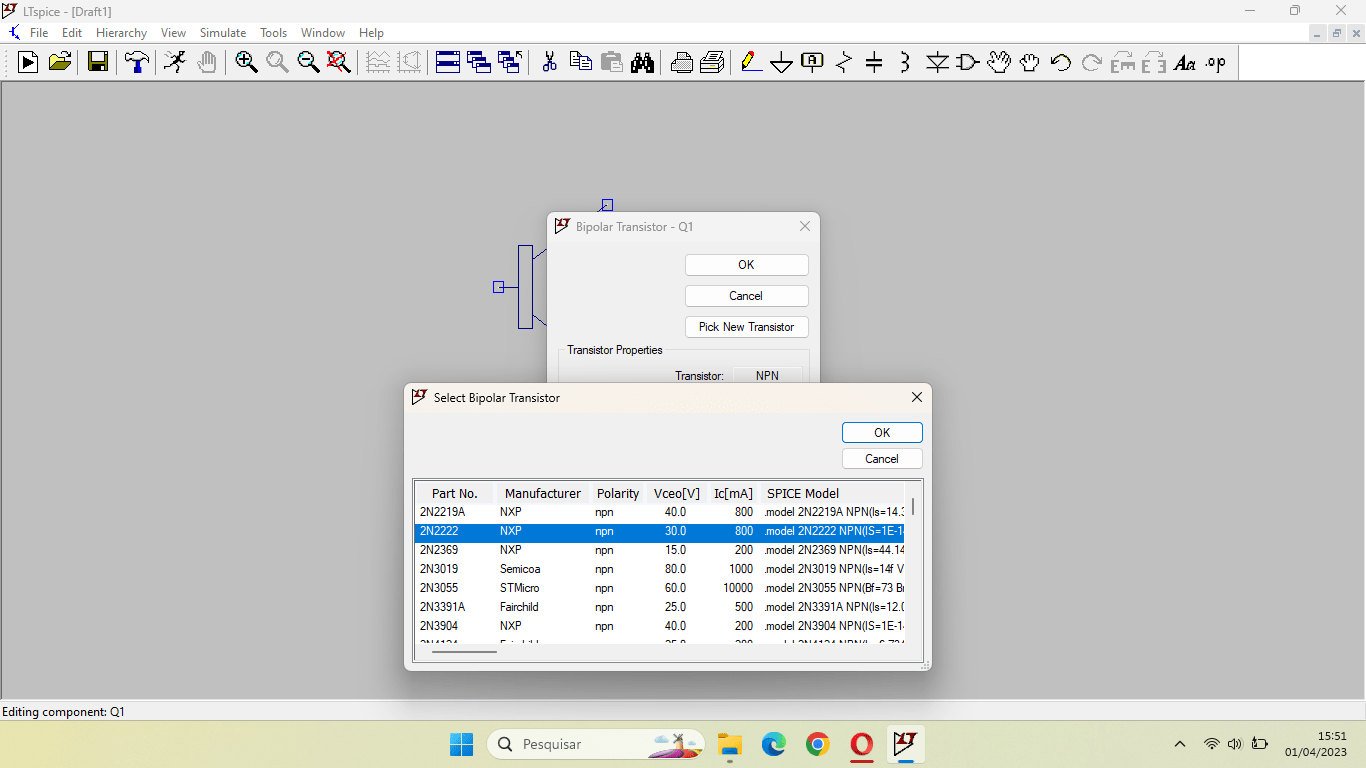
Task: Open the Transistor NPN type selector
Action: tap(767, 376)
